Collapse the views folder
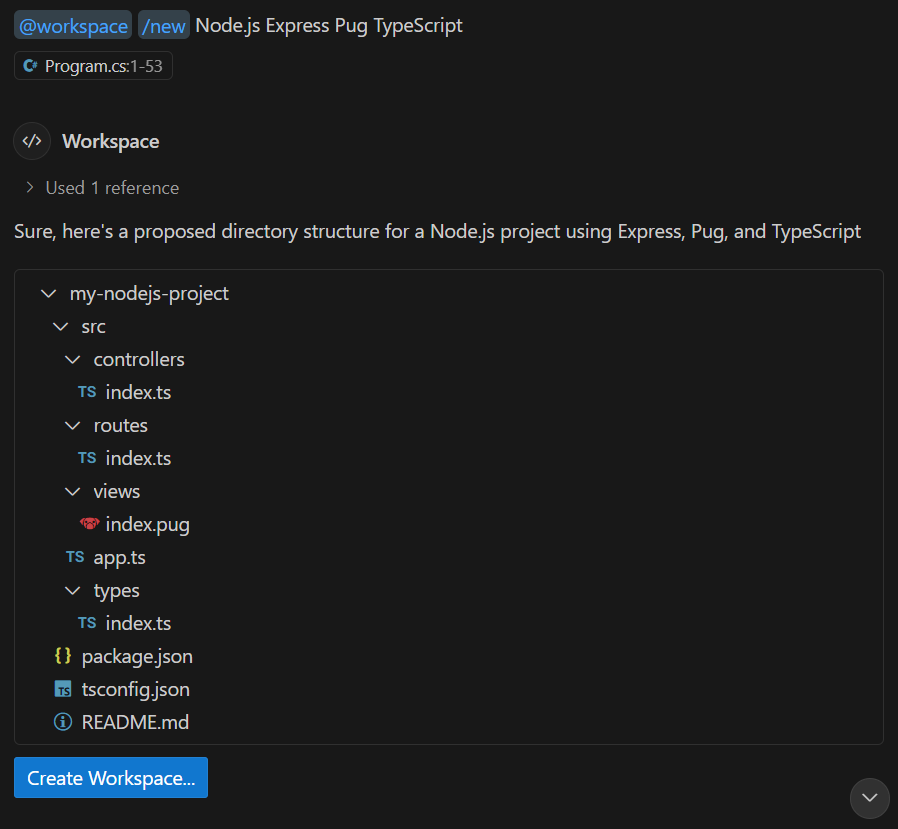The width and height of the screenshot is (898, 829). pyautogui.click(x=72, y=491)
